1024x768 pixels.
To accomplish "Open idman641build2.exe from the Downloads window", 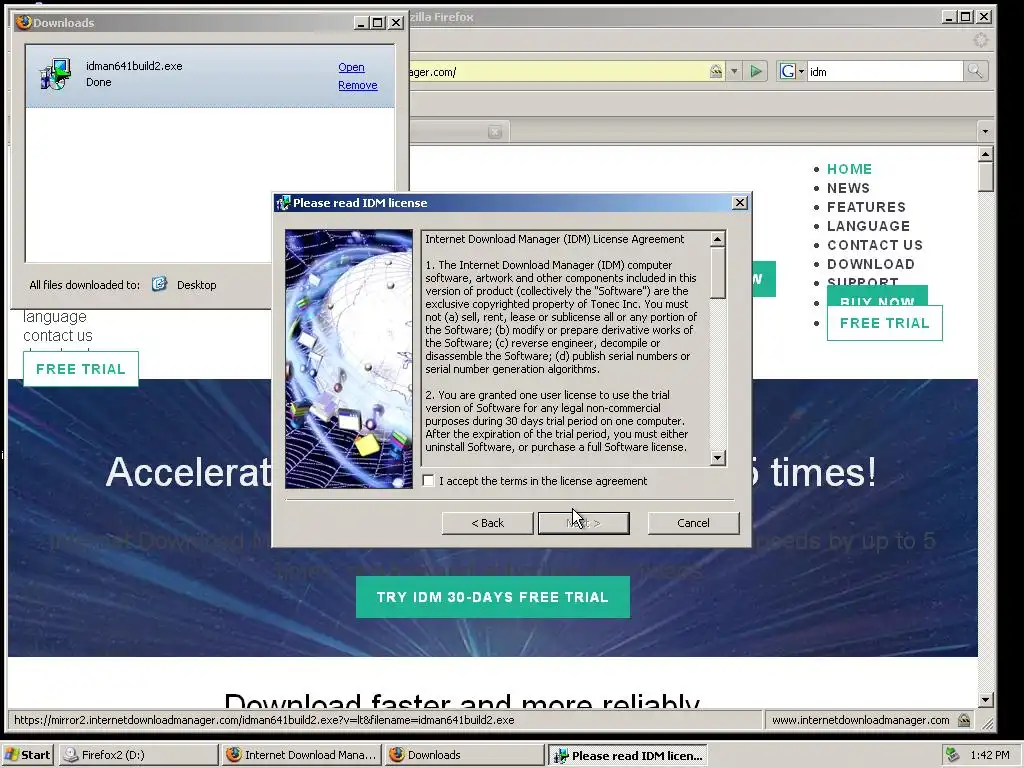I will [x=351, y=67].
